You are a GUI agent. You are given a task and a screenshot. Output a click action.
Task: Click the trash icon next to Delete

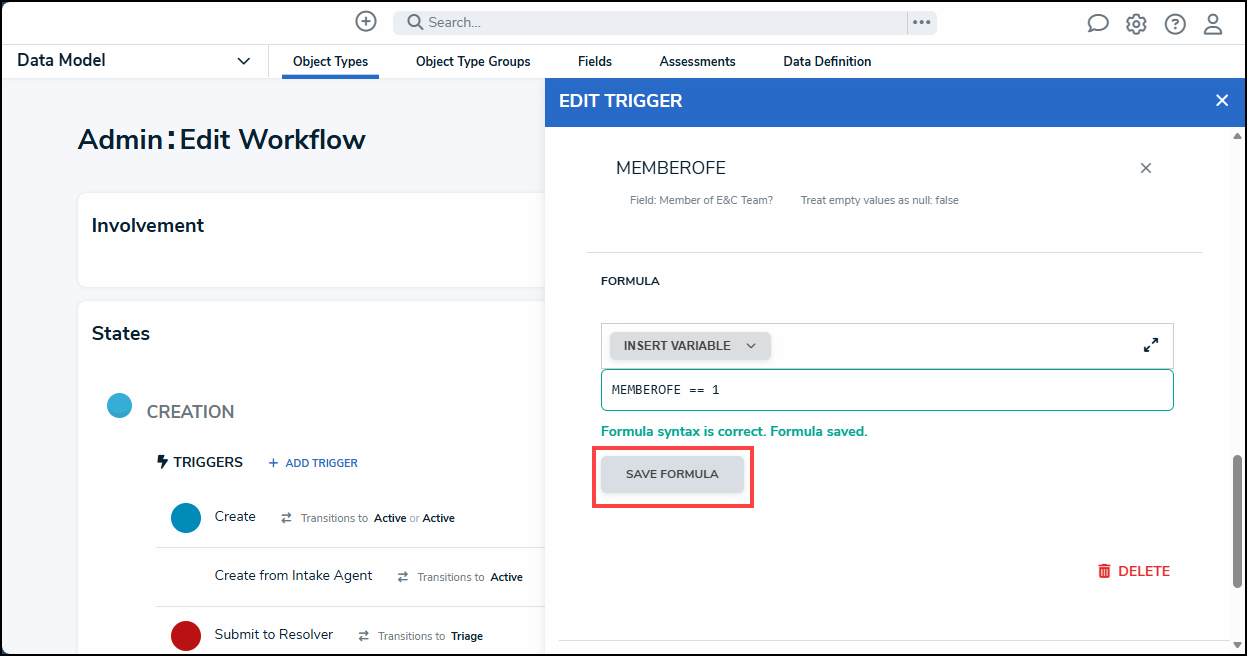[x=1104, y=571]
